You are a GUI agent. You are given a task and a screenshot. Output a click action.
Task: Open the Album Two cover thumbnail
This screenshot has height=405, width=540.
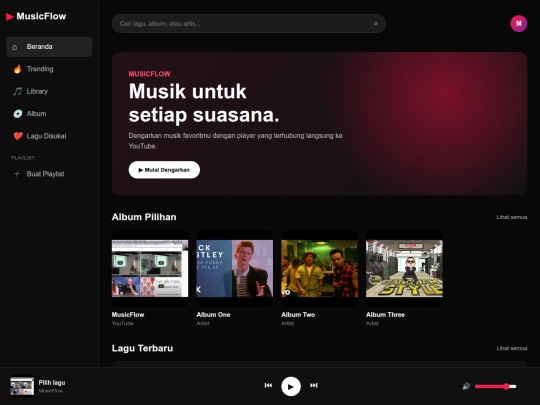[319, 268]
